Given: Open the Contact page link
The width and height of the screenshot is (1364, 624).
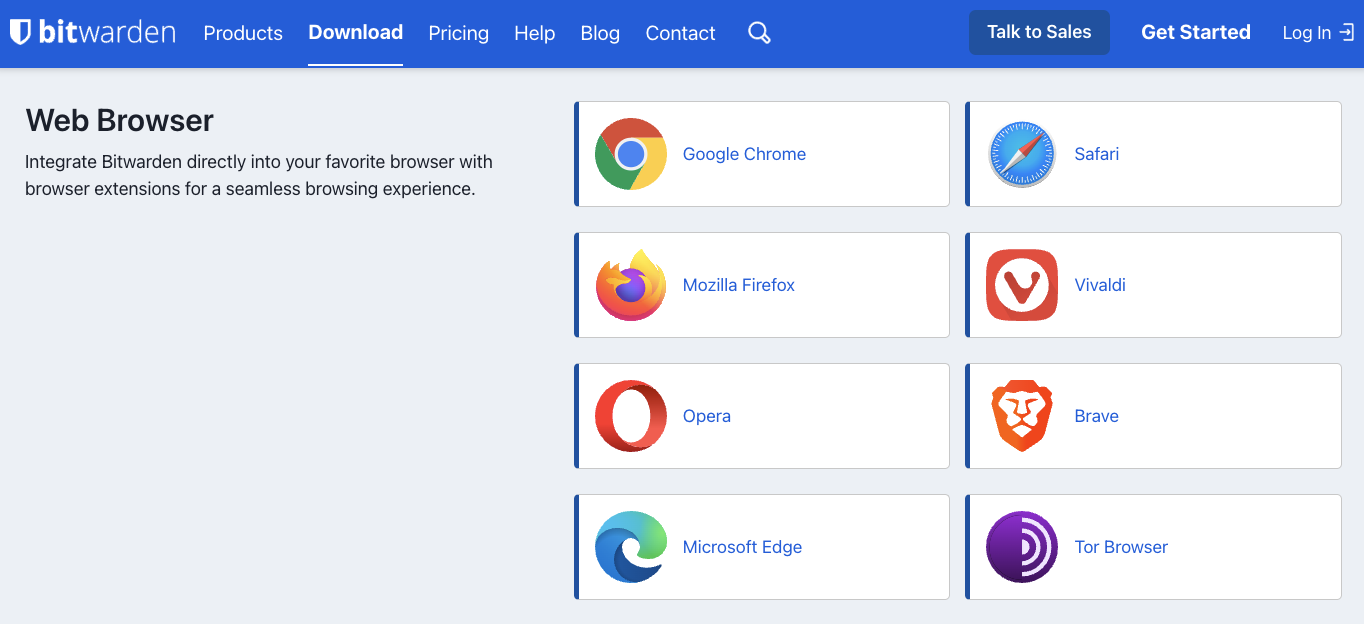Looking at the screenshot, I should (680, 33).
